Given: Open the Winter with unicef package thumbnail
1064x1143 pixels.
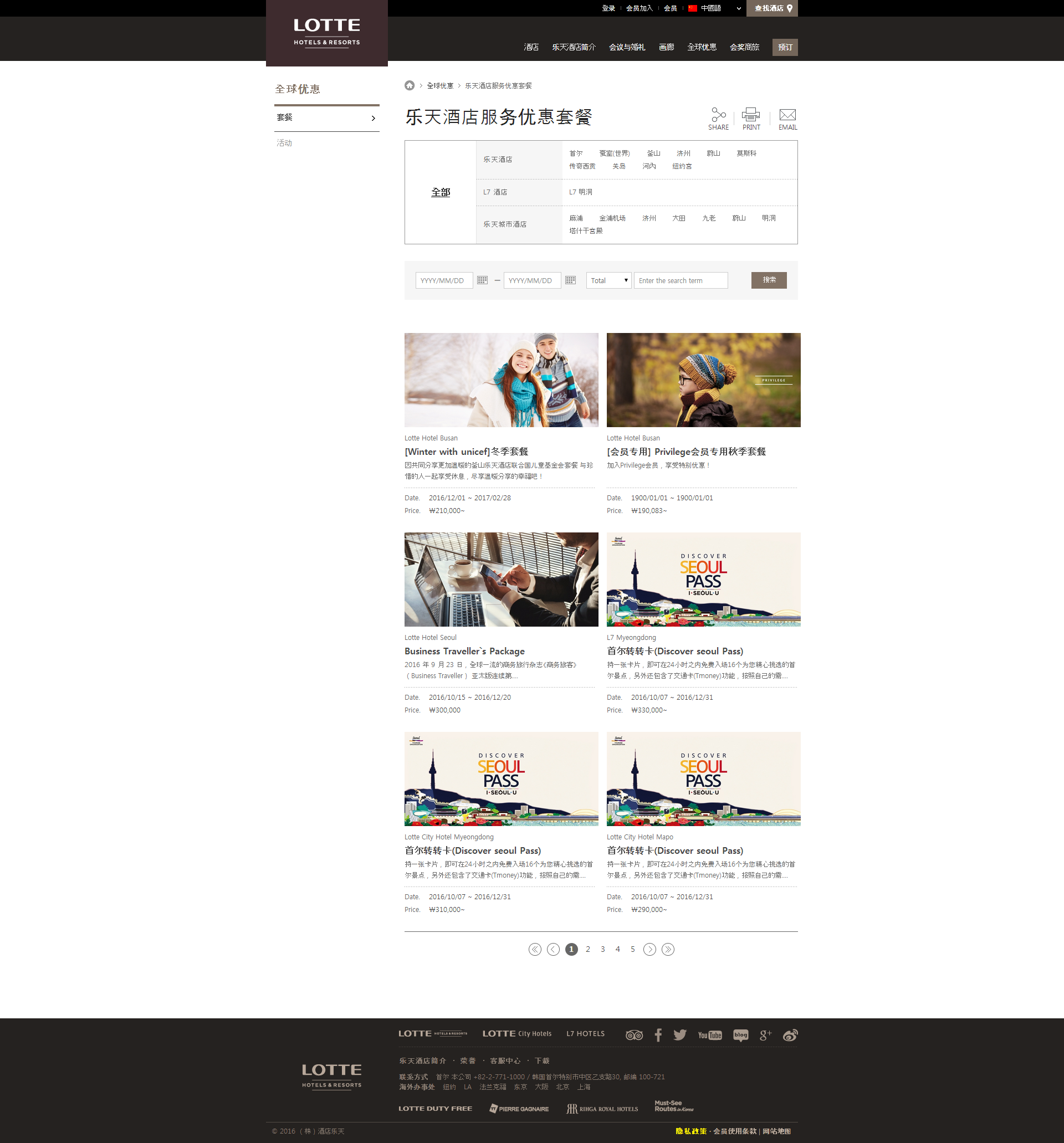Looking at the screenshot, I should pyautogui.click(x=501, y=380).
